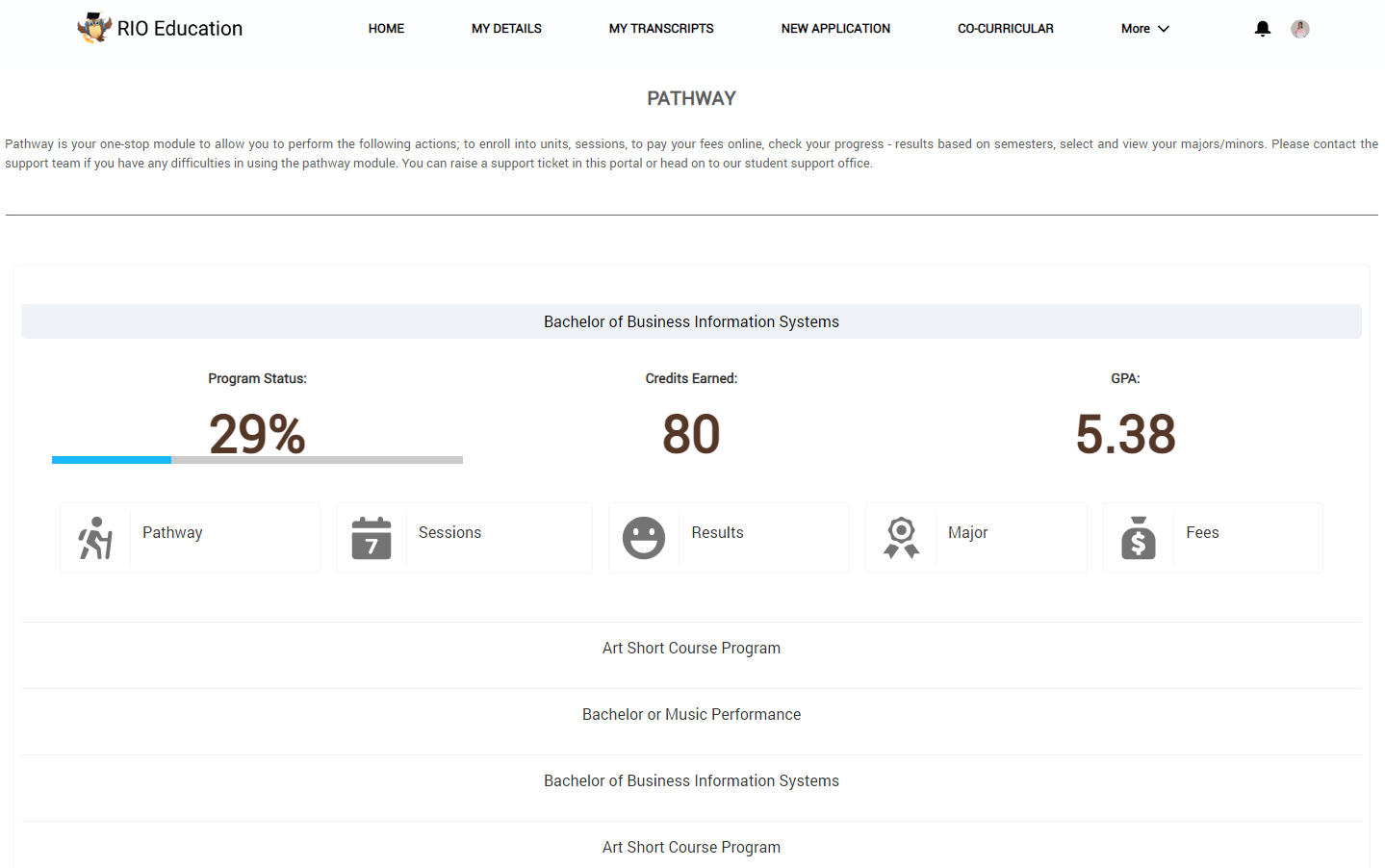This screenshot has width=1385, height=868.
Task: Open the MY DETAILS page
Action: 506,29
